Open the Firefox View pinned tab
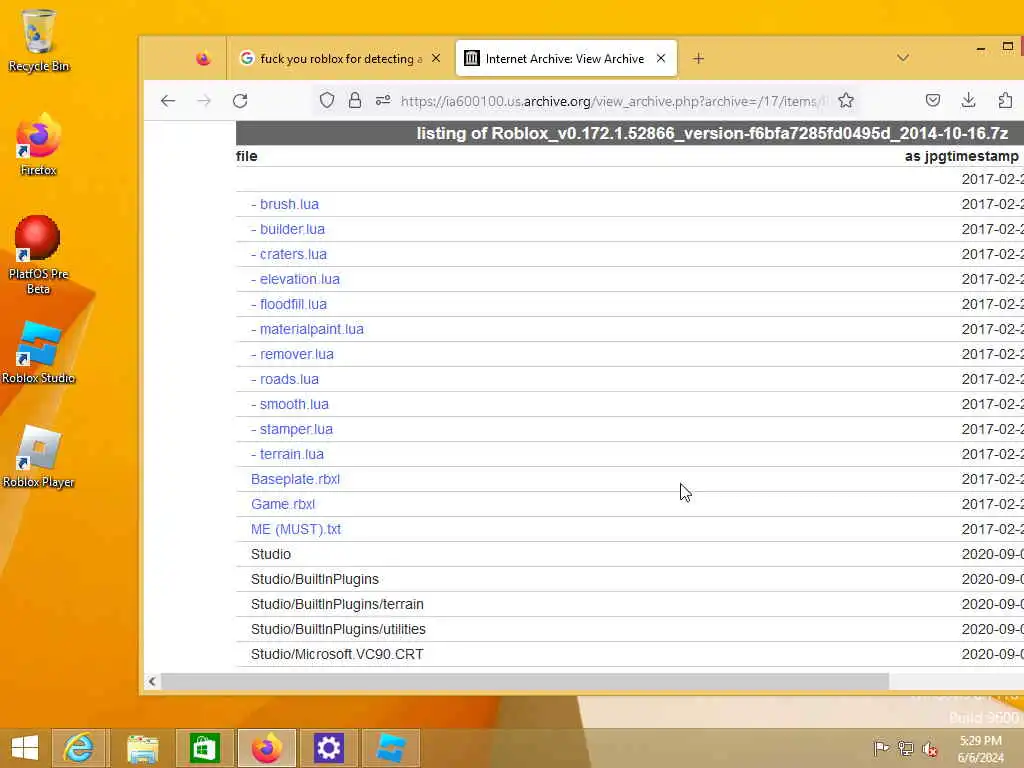Screen dimensions: 1024x768 (x=203, y=59)
